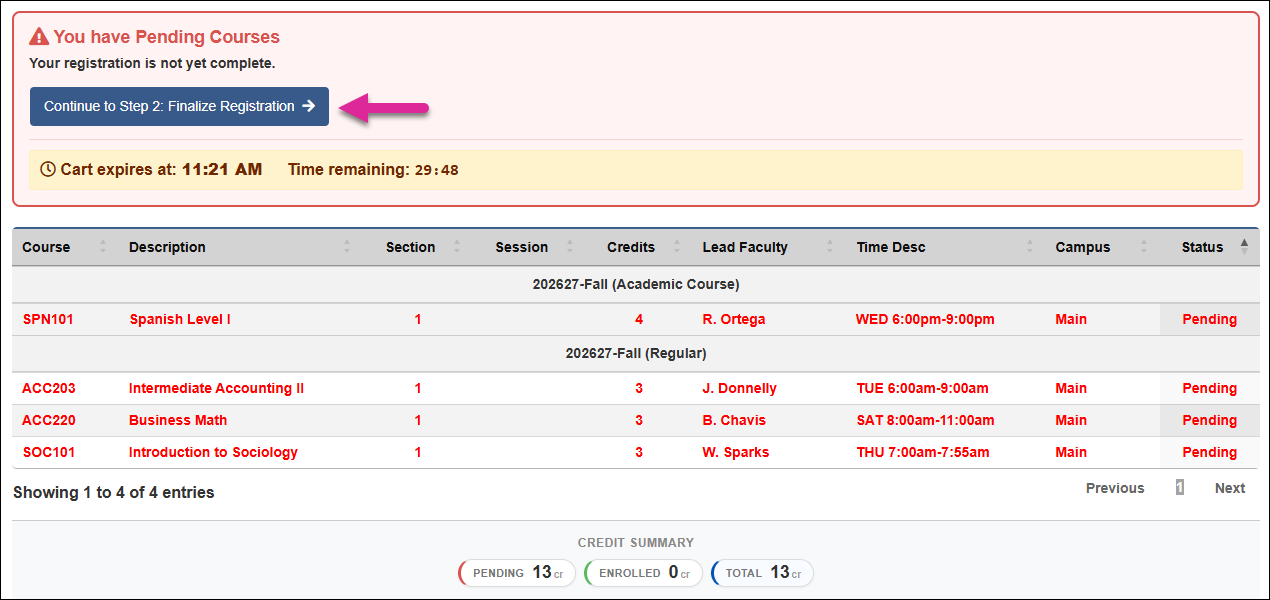This screenshot has width=1270, height=600.
Task: Sort table by Description column arrows
Action: 347,247
